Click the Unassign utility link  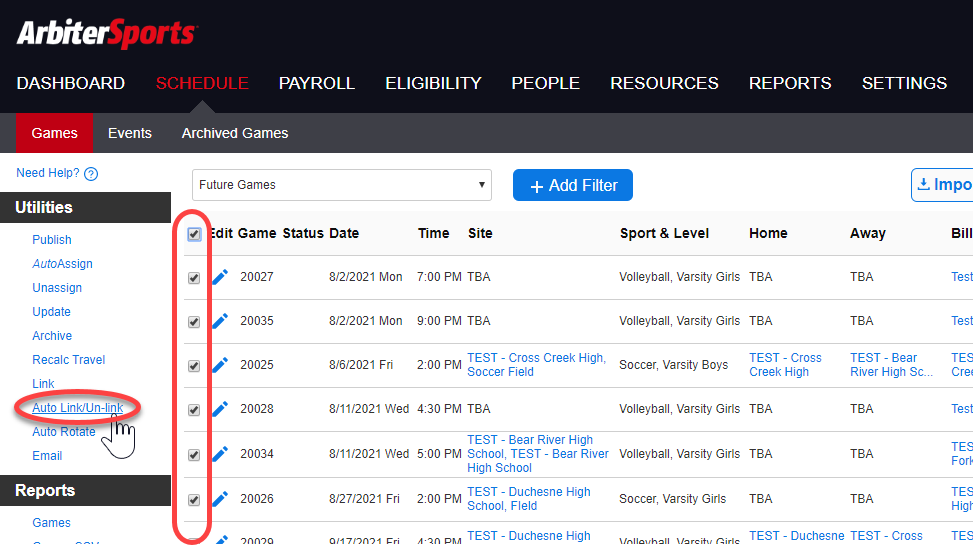tap(57, 288)
